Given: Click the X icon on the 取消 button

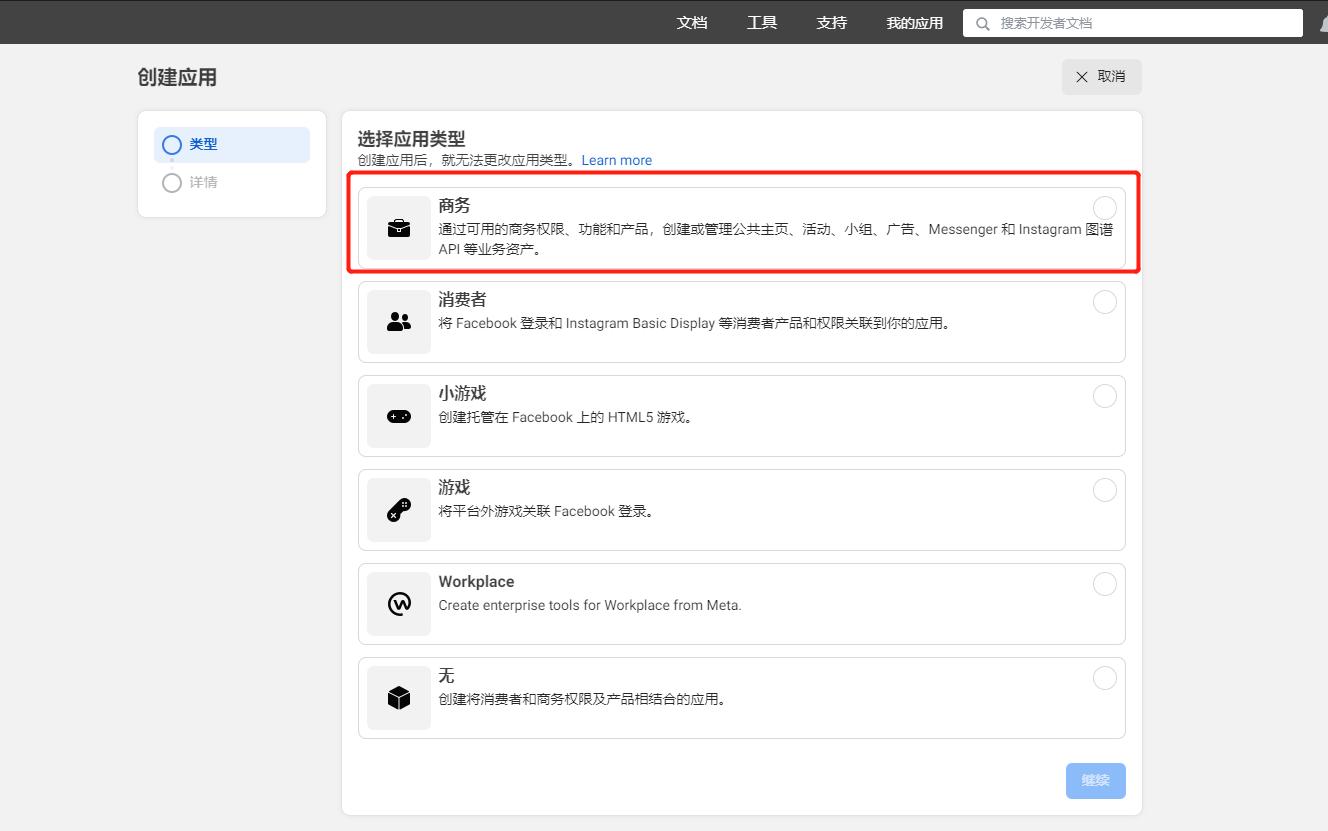Looking at the screenshot, I should 1081,76.
